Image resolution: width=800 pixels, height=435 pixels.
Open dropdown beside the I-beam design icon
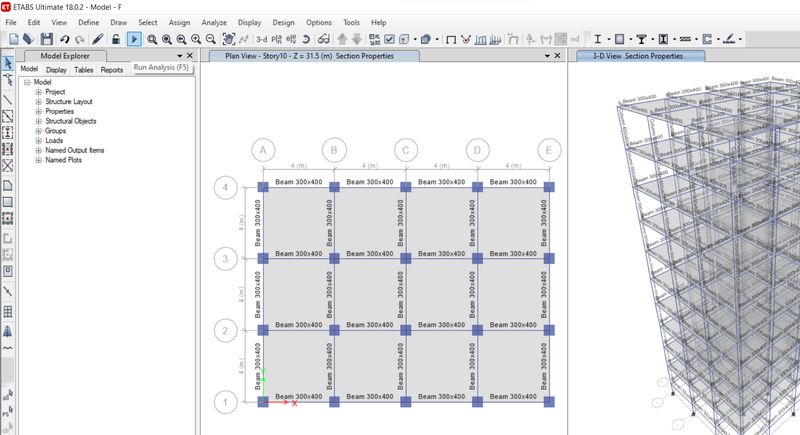(x=609, y=39)
